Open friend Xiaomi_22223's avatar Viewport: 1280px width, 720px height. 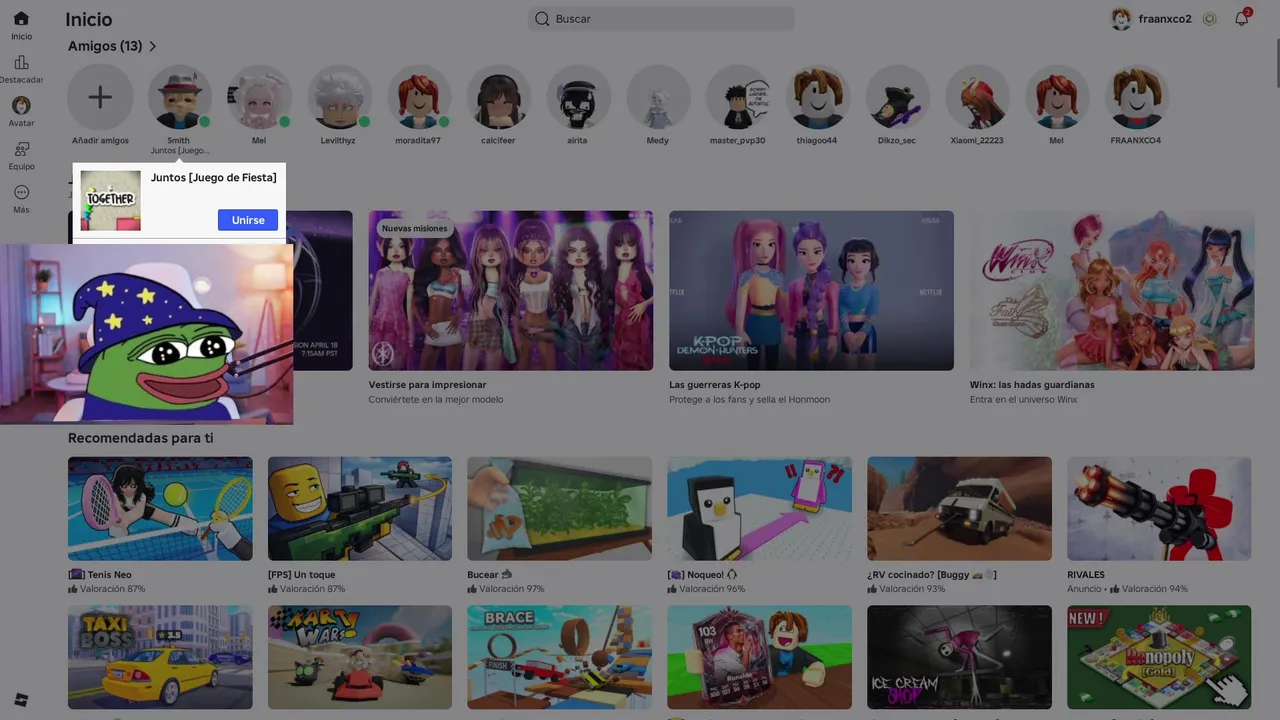click(977, 97)
